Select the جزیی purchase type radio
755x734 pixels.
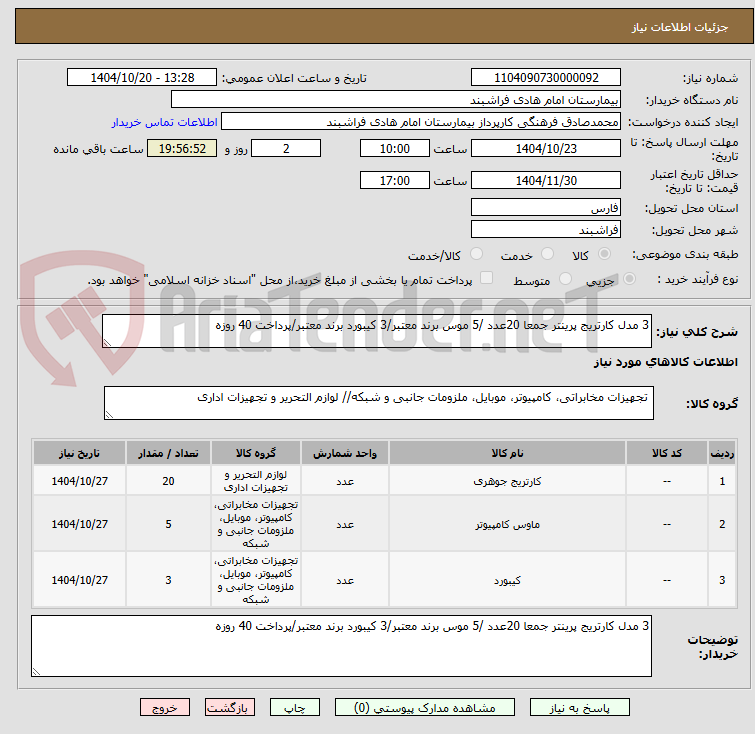[x=629, y=279]
